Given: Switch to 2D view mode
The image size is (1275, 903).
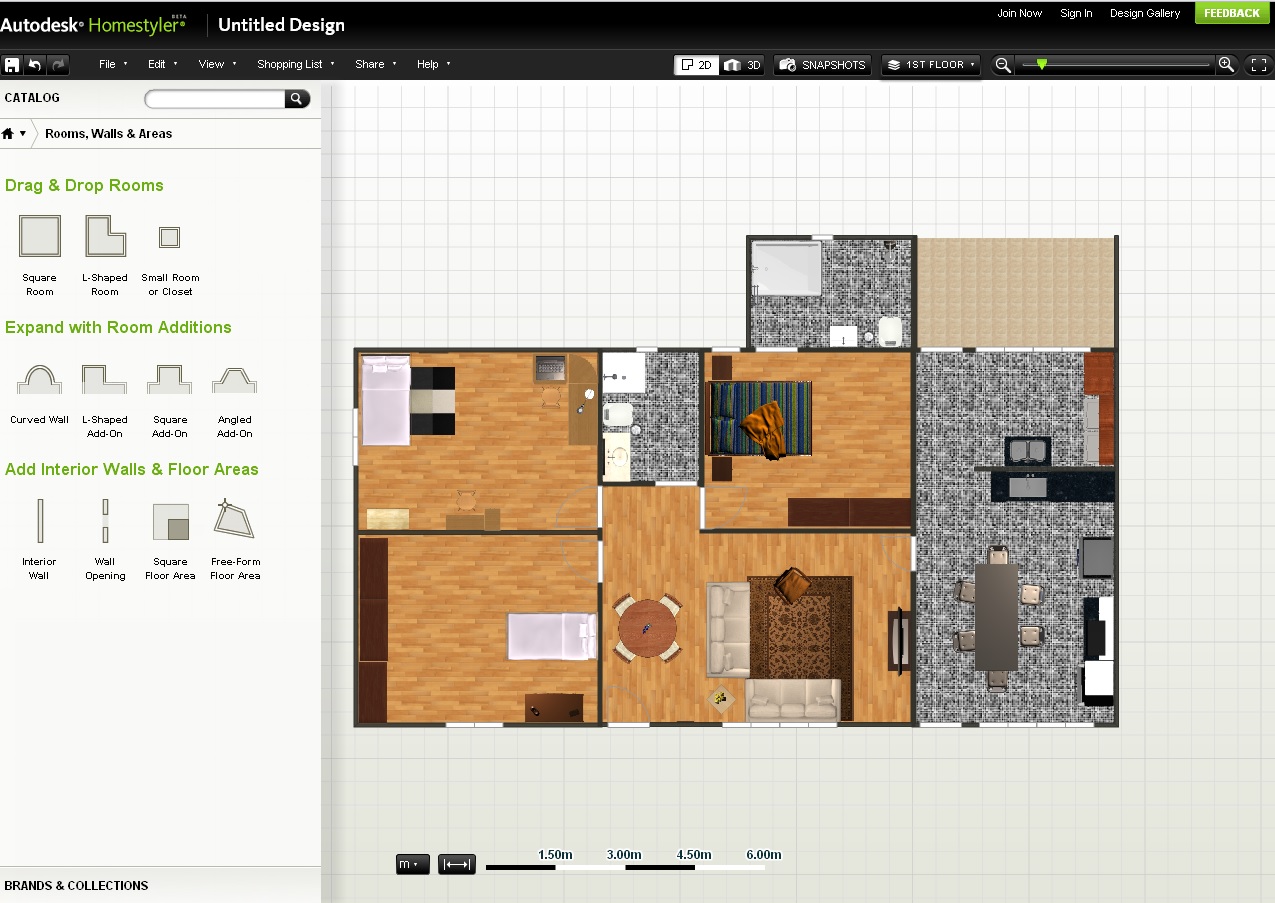Looking at the screenshot, I should (696, 65).
